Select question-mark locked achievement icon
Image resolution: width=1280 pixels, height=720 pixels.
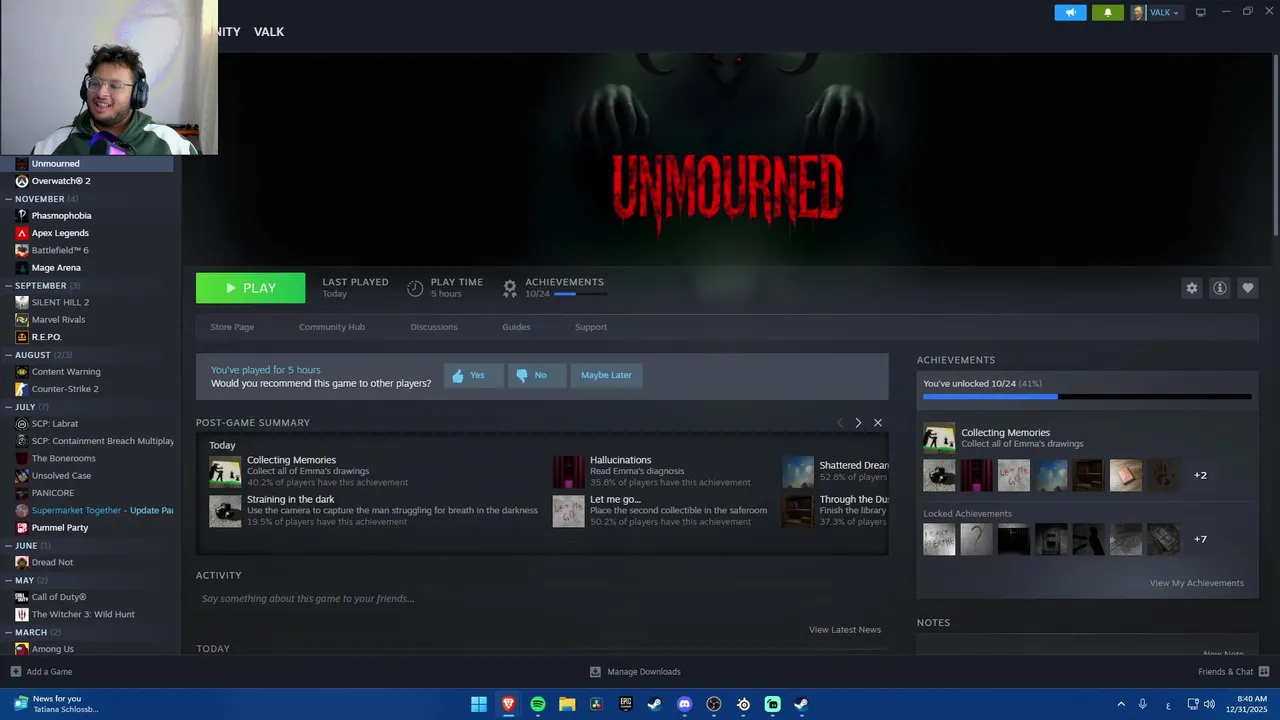tap(976, 539)
